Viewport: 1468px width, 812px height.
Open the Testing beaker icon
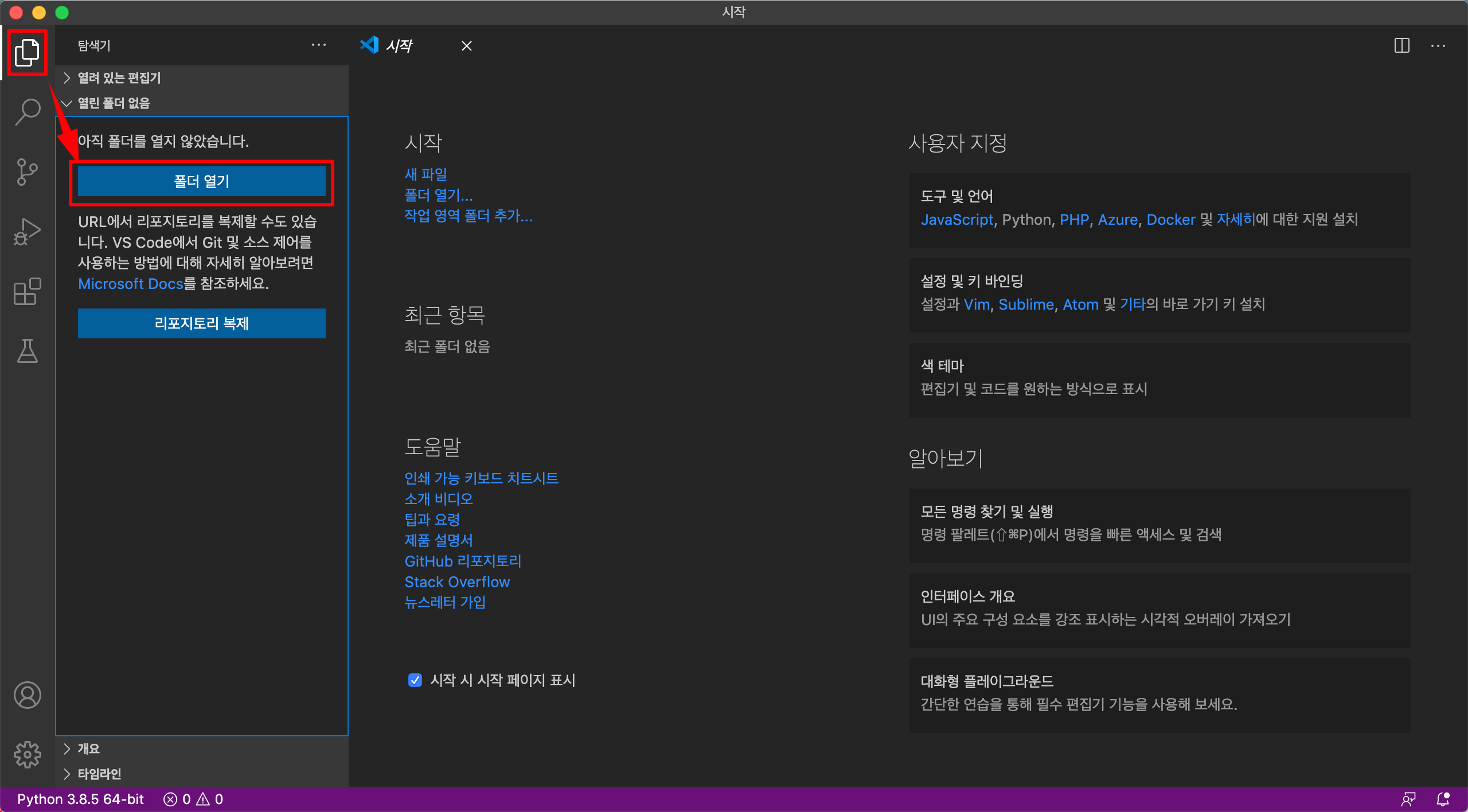click(27, 351)
